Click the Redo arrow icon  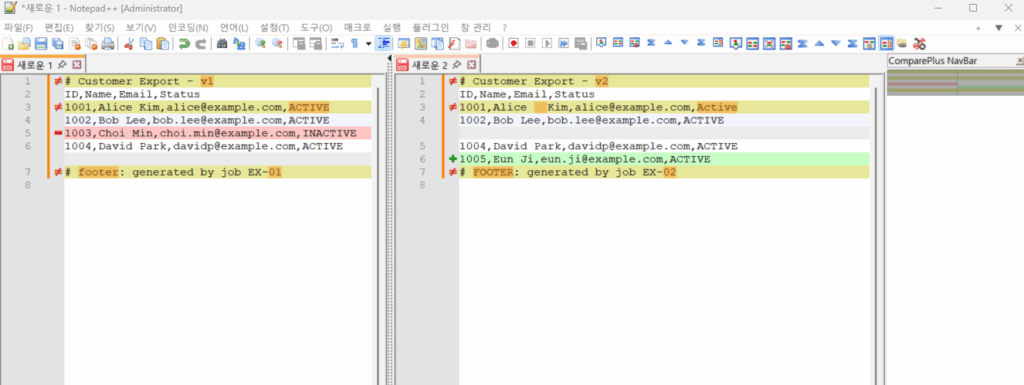pyautogui.click(x=201, y=44)
